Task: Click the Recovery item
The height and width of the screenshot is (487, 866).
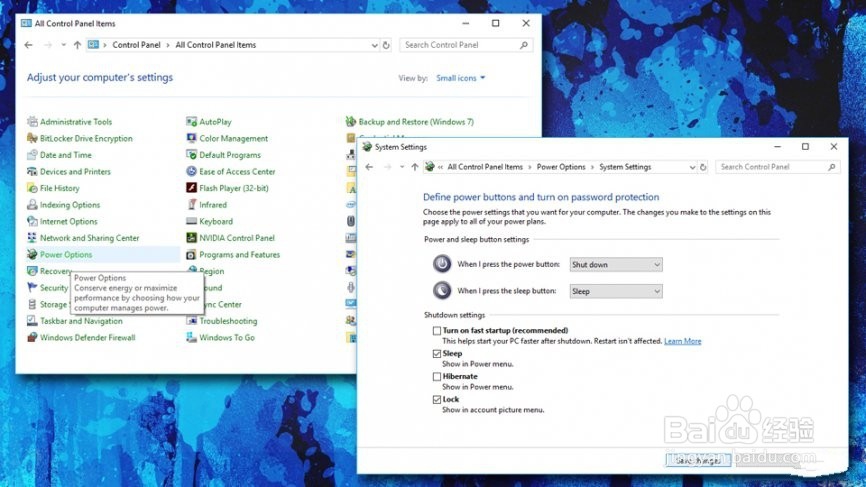Action: pos(50,271)
